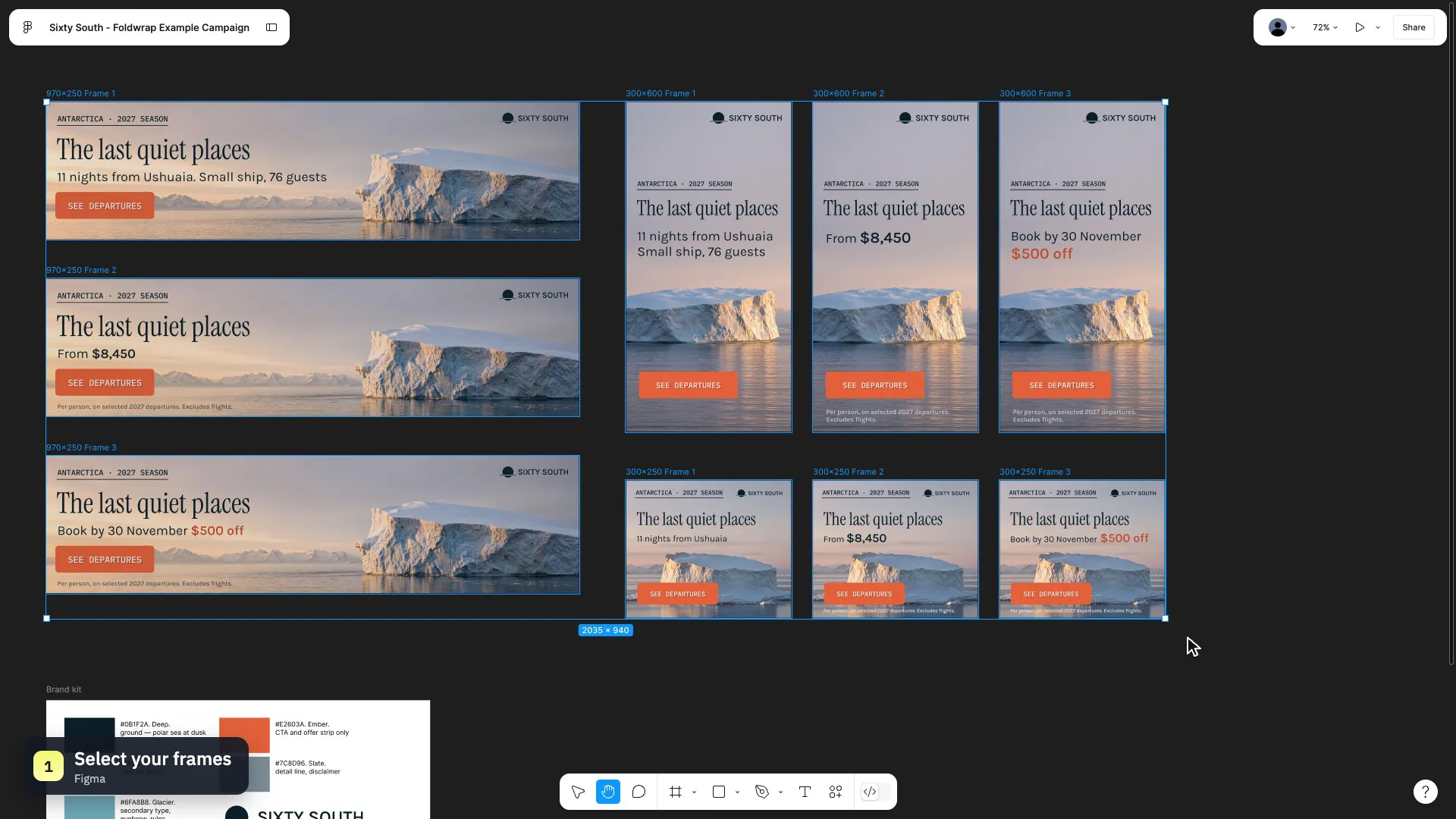The image size is (1456, 819).
Task: Open the 72% zoom dropdown
Action: pyautogui.click(x=1325, y=27)
